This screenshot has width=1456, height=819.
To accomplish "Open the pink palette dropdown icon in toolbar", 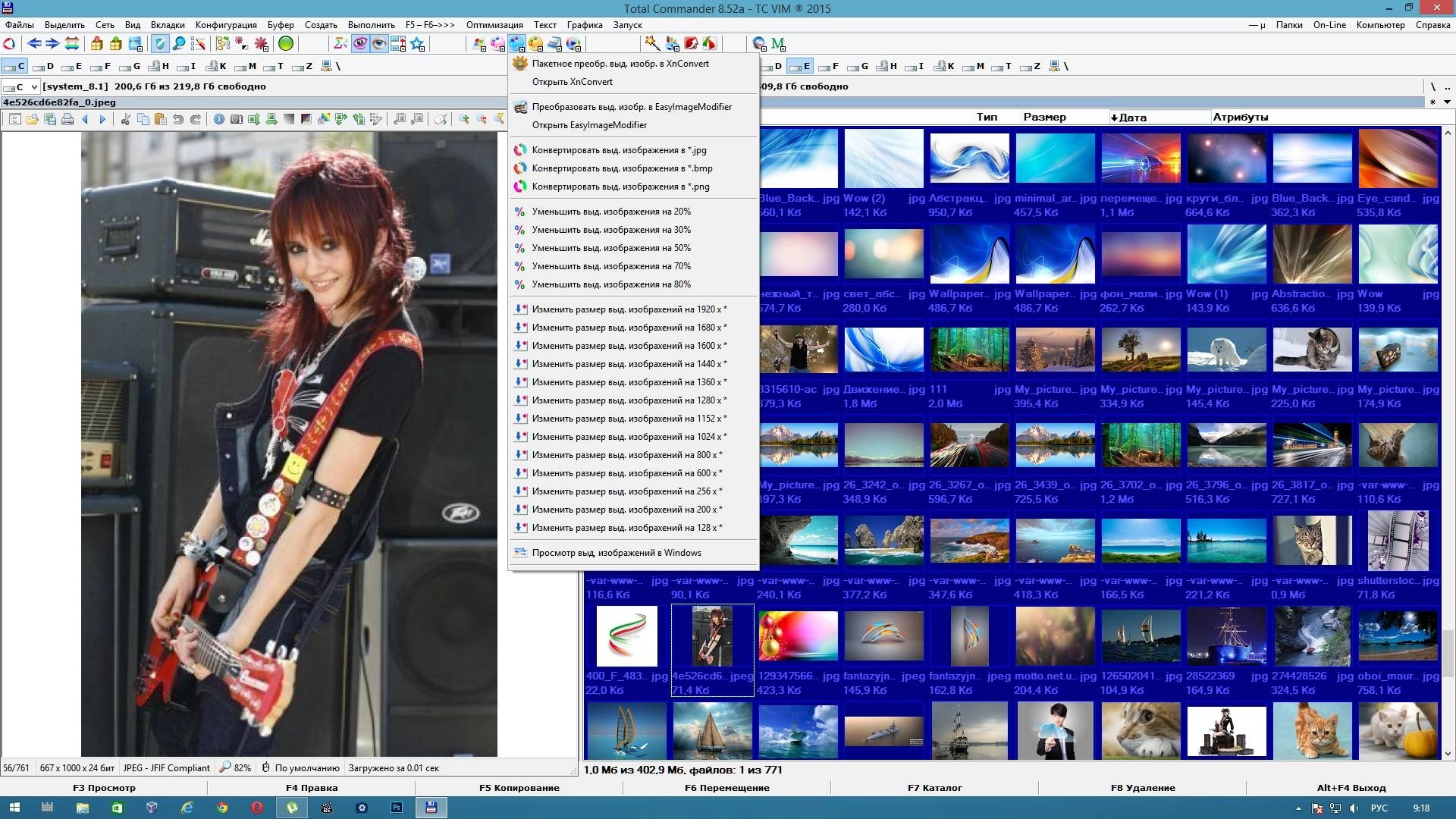I will 497,44.
